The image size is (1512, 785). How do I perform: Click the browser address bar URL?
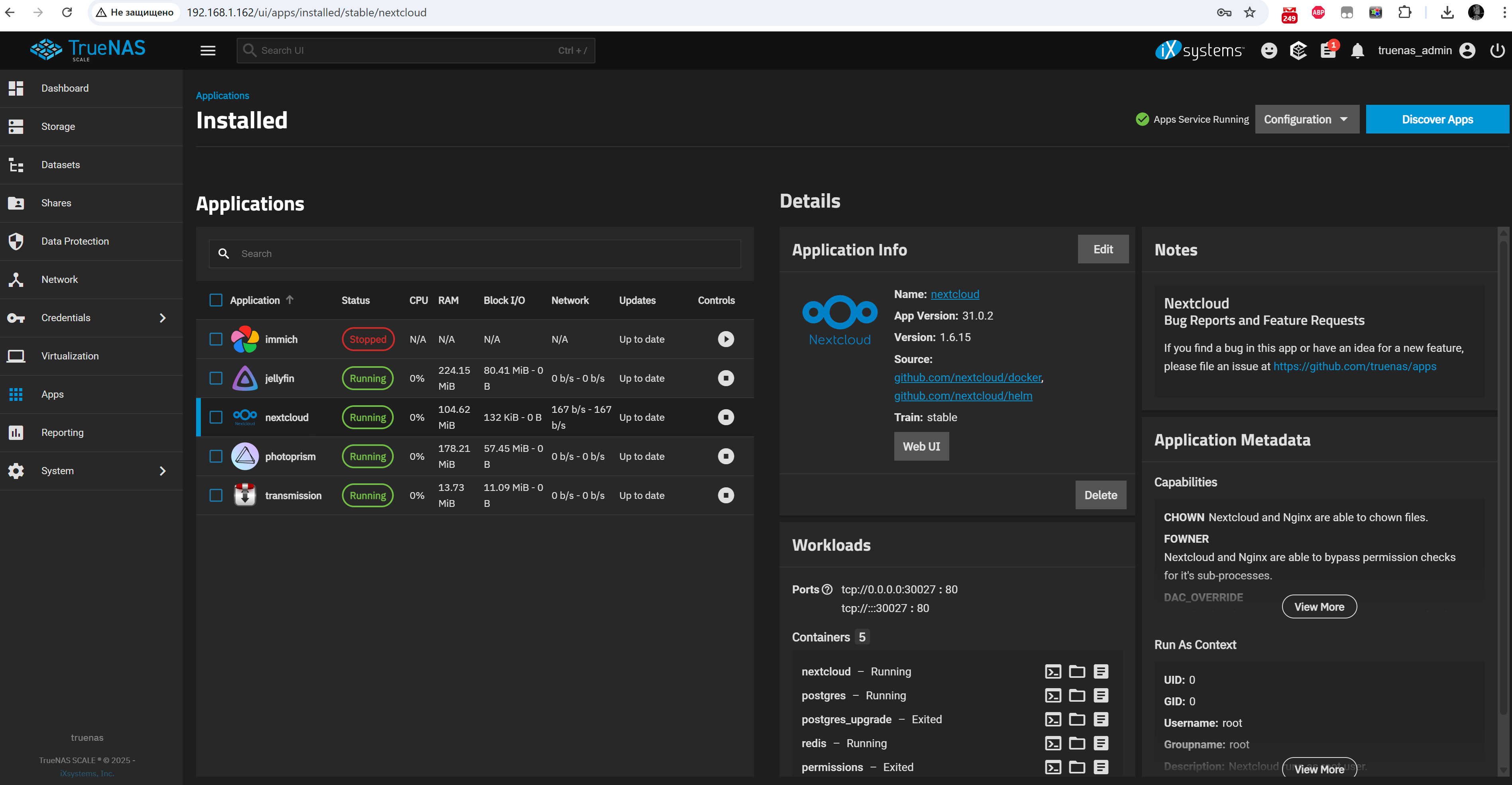306,12
